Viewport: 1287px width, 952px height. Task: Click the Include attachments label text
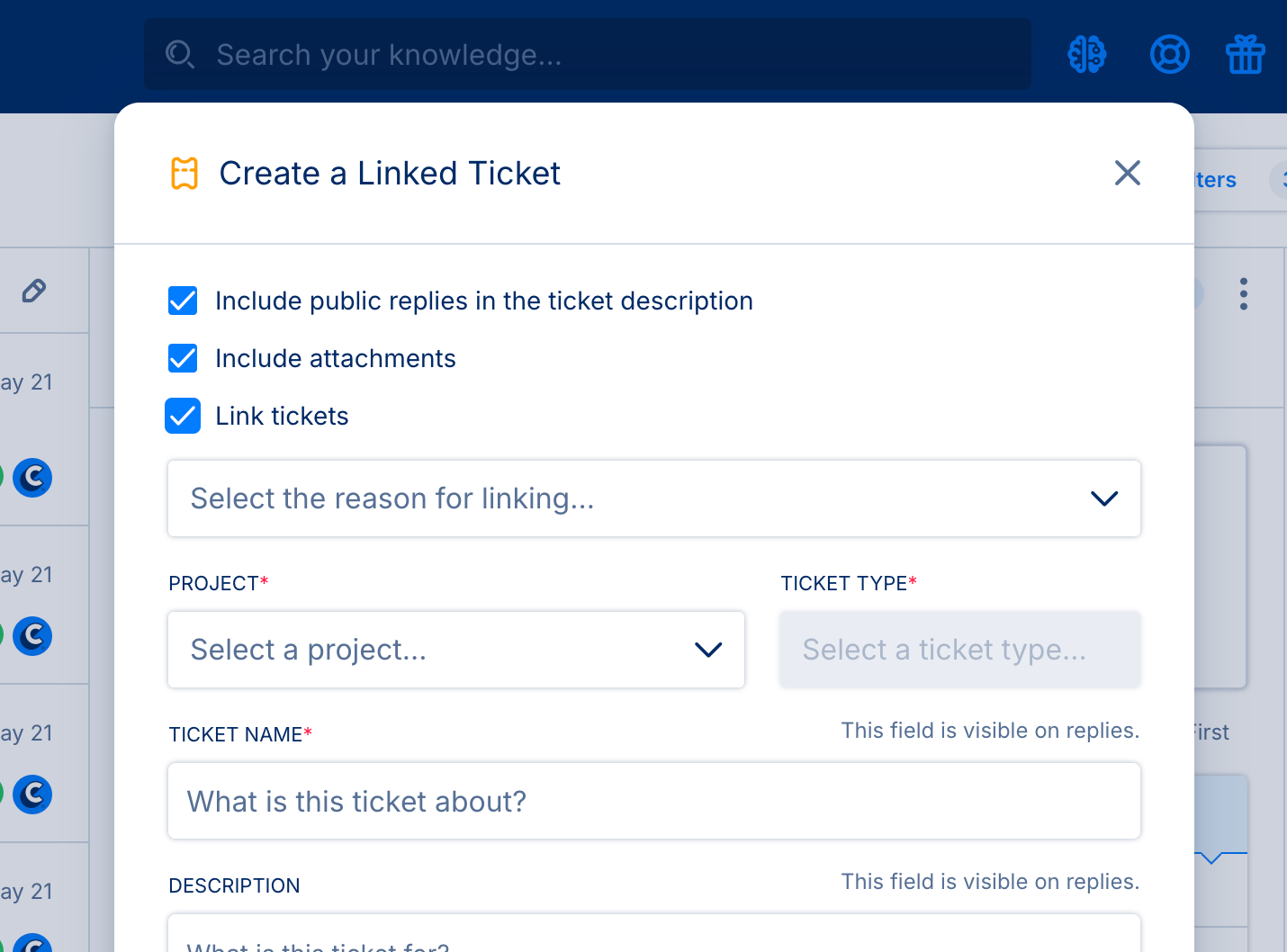coord(336,358)
